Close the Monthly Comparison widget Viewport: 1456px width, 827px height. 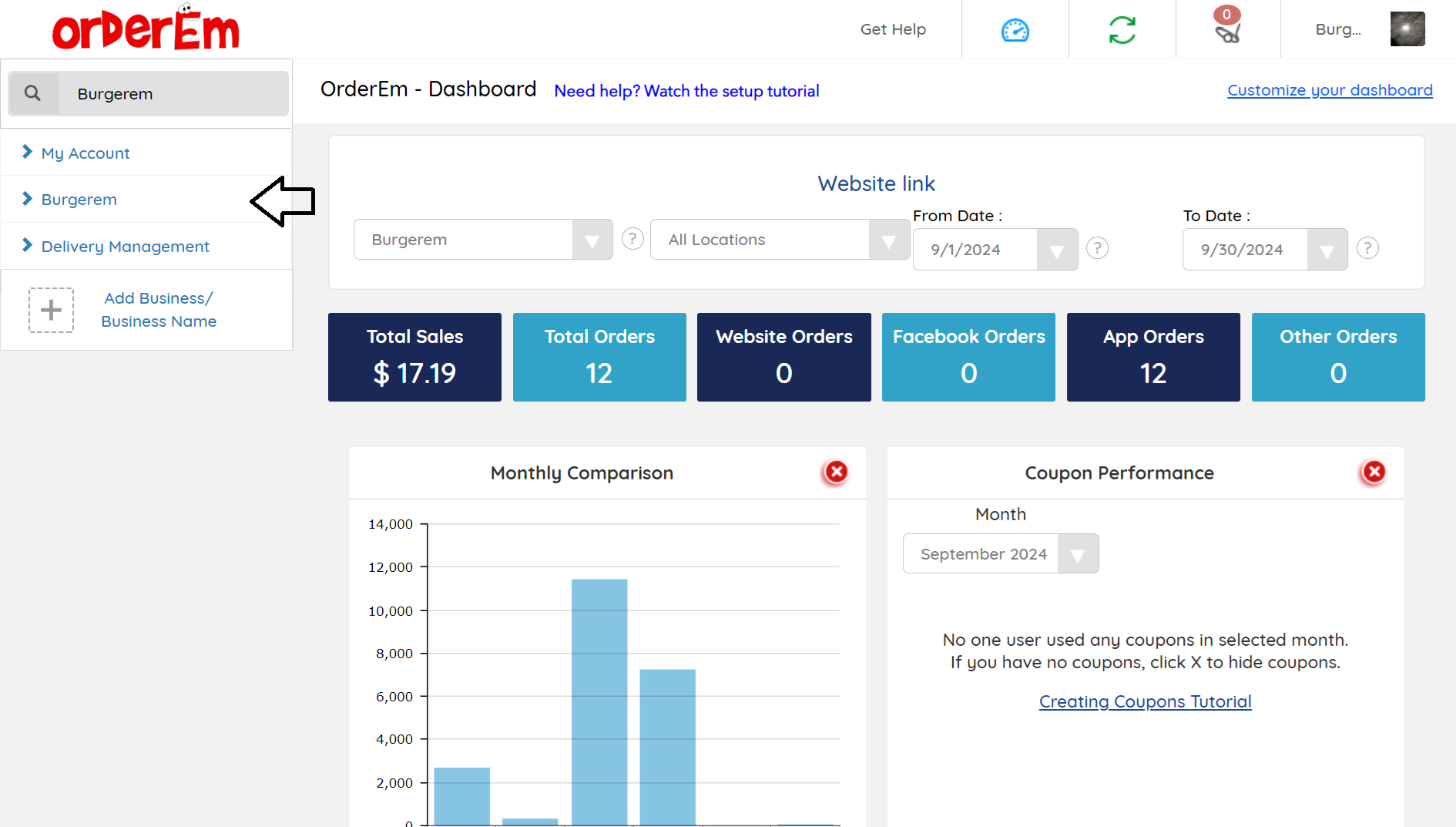[836, 472]
